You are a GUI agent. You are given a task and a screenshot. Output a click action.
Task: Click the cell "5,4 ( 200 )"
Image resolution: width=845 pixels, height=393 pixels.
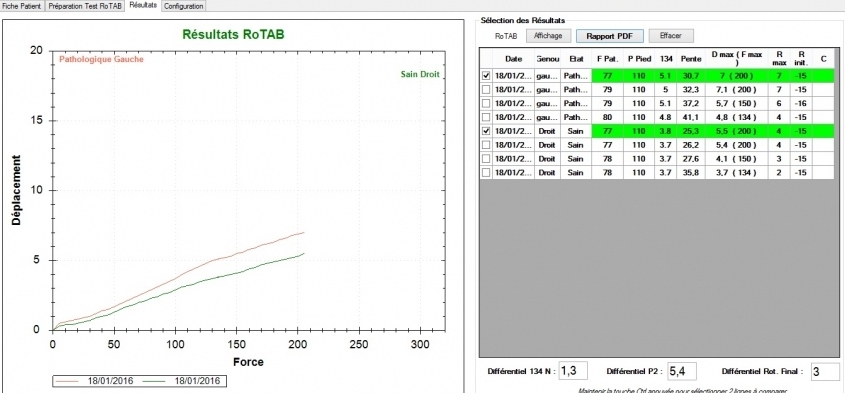[737, 144]
